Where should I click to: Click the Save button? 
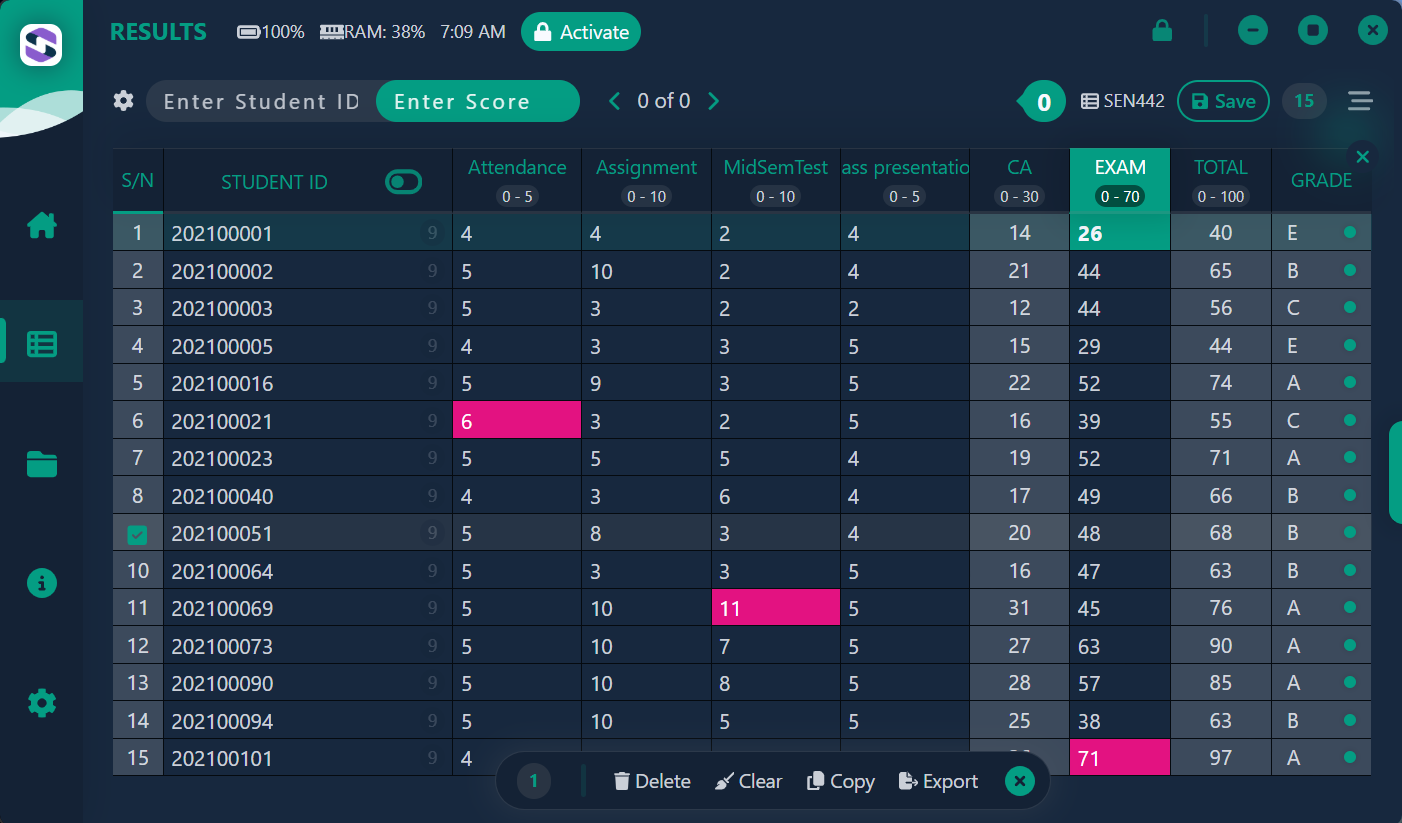pos(1223,101)
